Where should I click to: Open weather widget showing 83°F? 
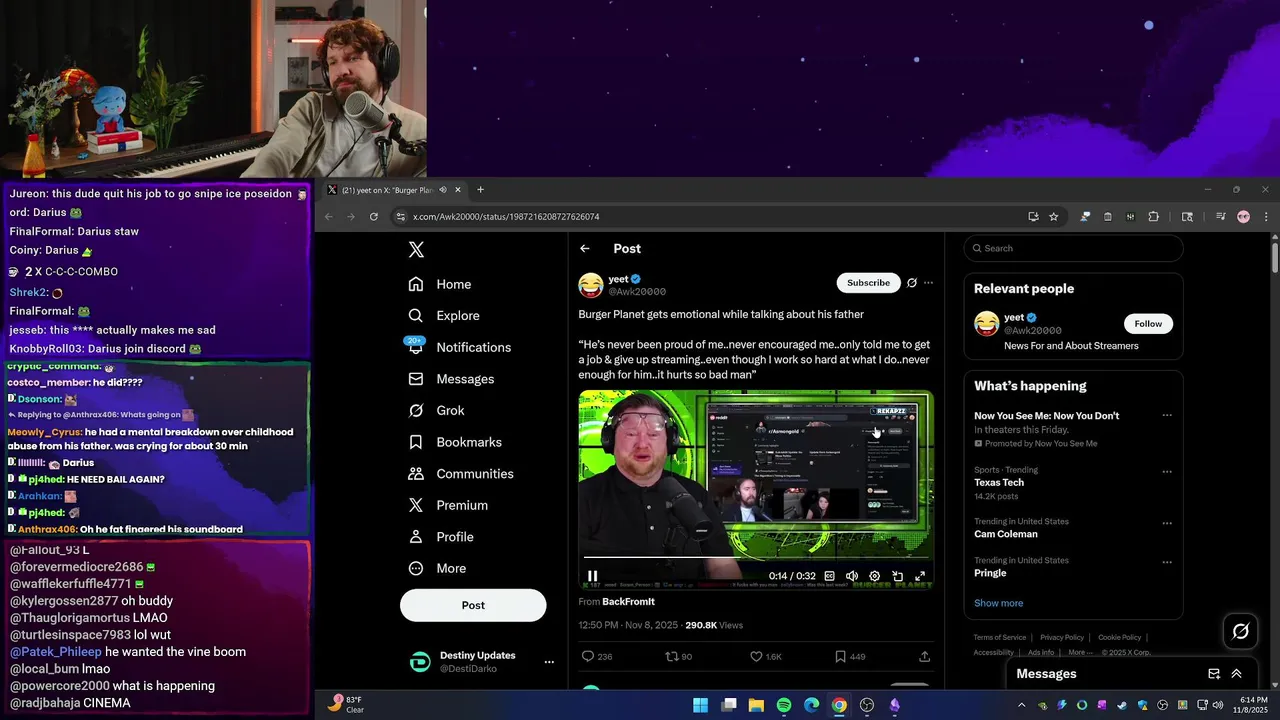(346, 705)
